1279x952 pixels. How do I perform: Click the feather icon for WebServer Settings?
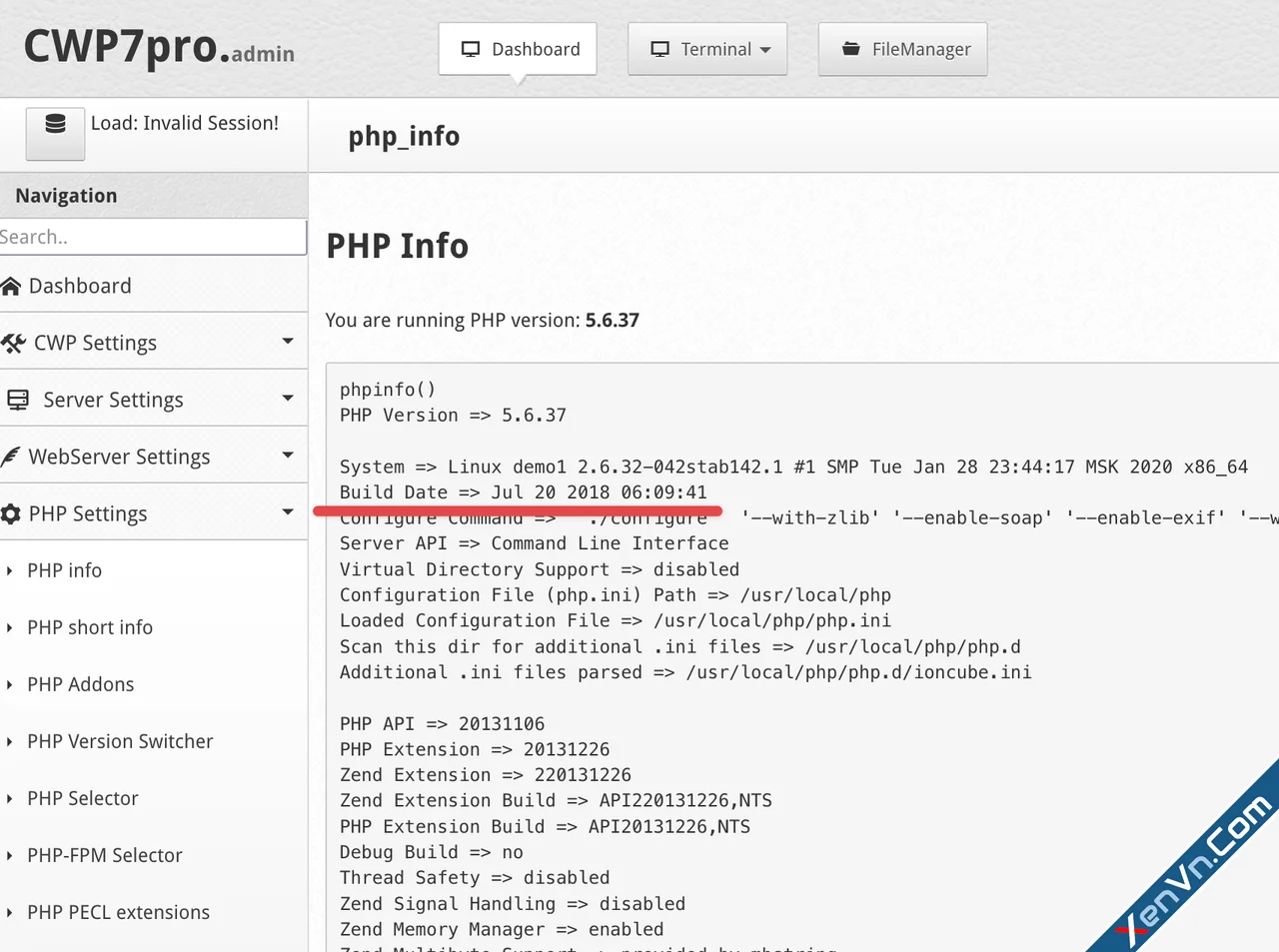pos(11,458)
